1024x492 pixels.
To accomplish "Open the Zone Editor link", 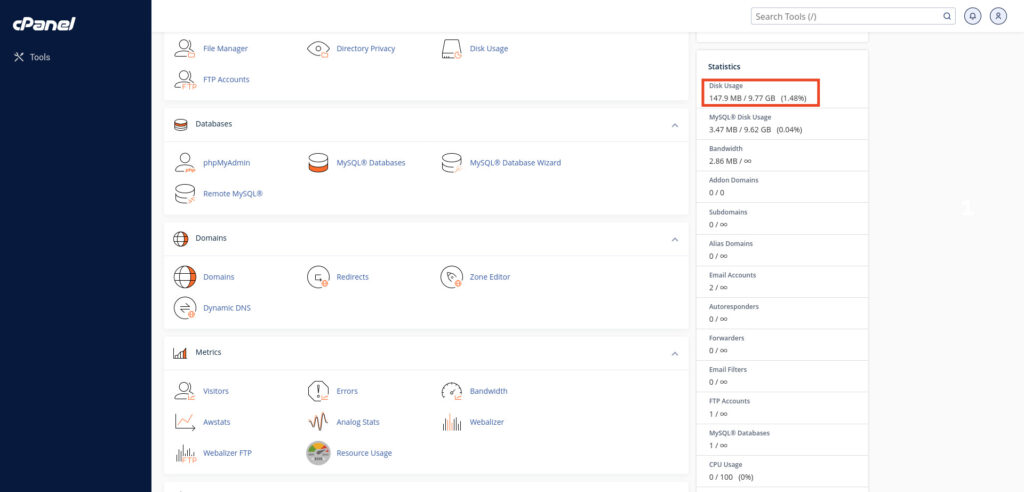I will pos(490,277).
